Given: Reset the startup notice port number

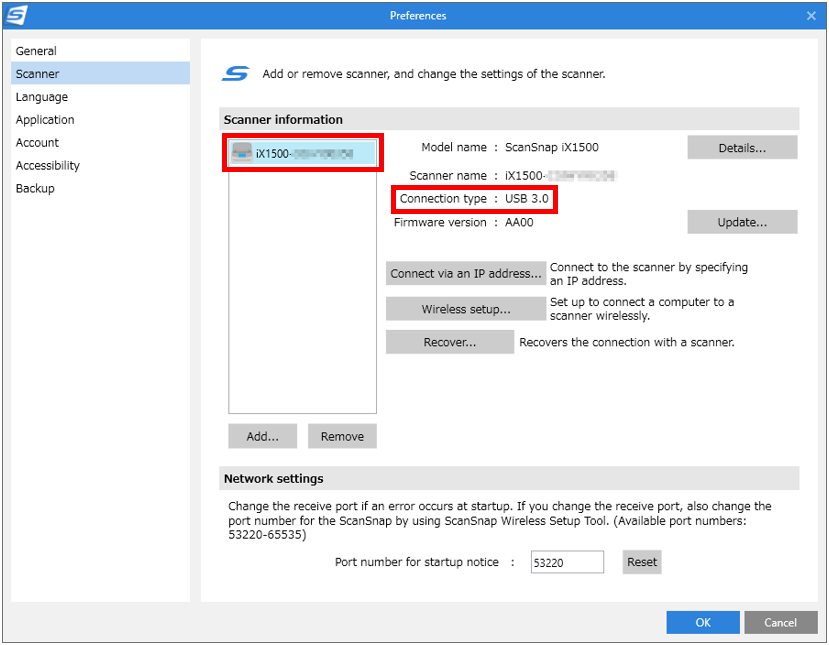Looking at the screenshot, I should pyautogui.click(x=642, y=562).
